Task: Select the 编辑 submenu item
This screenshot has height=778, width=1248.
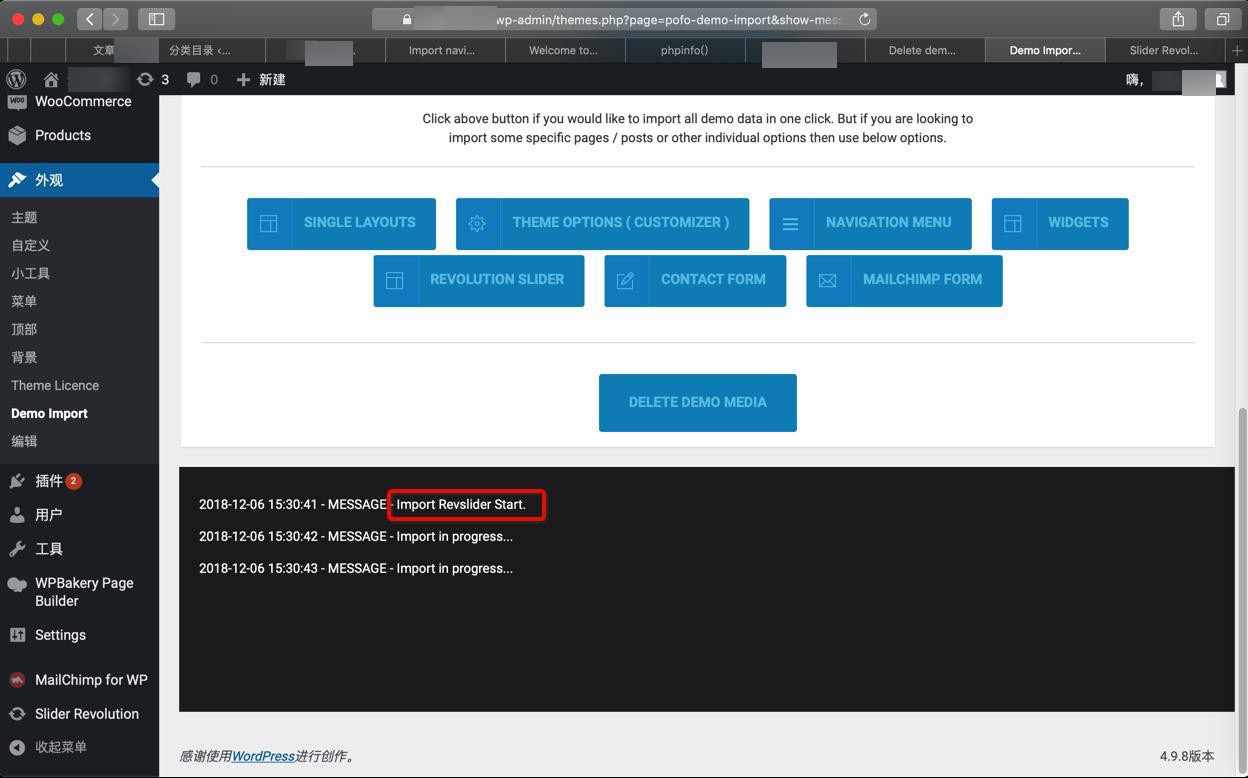Action: tap(24, 441)
